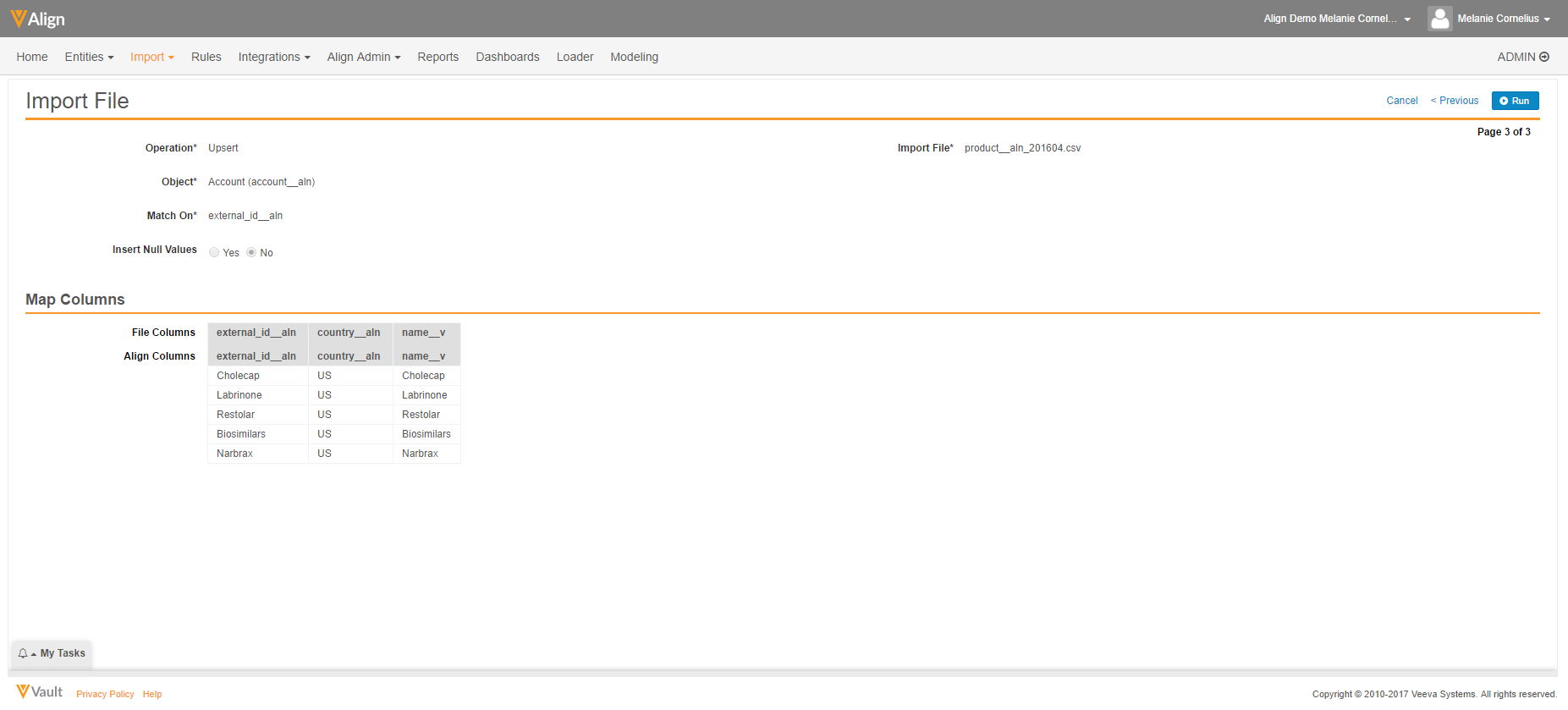Click the Align logo in header
This screenshot has height=710, width=1568.
click(x=38, y=19)
